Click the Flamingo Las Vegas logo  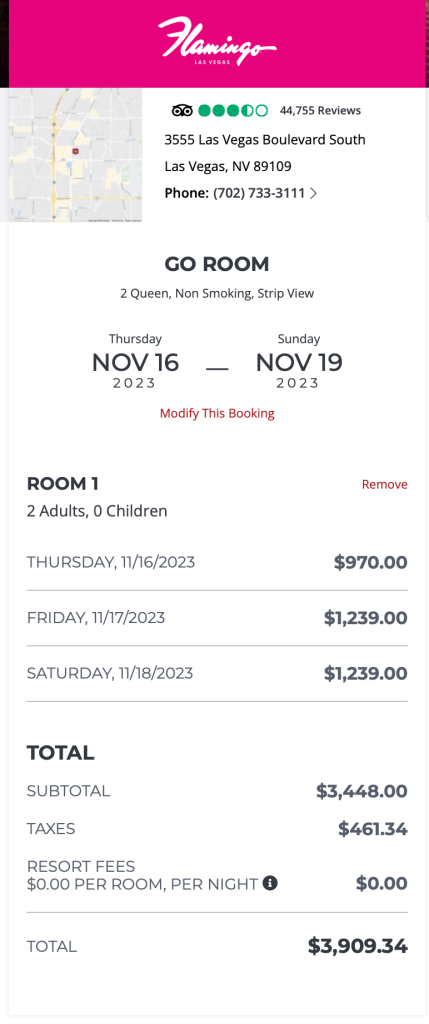pos(217,41)
